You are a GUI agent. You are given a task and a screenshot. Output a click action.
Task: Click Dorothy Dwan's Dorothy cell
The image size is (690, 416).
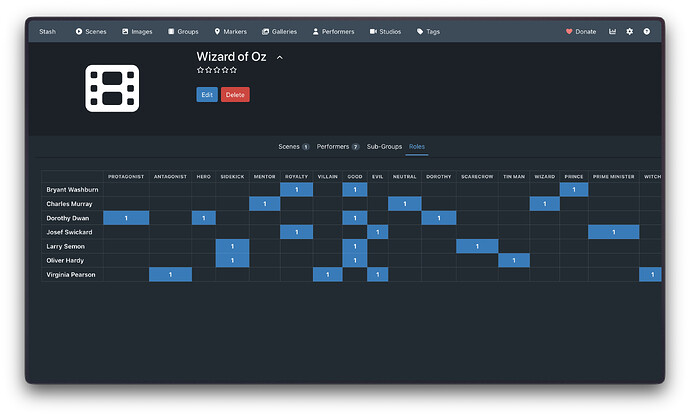click(x=439, y=218)
